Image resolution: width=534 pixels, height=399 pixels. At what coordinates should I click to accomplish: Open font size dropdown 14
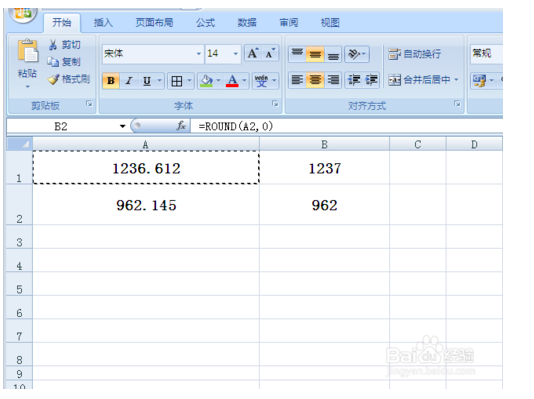236,54
